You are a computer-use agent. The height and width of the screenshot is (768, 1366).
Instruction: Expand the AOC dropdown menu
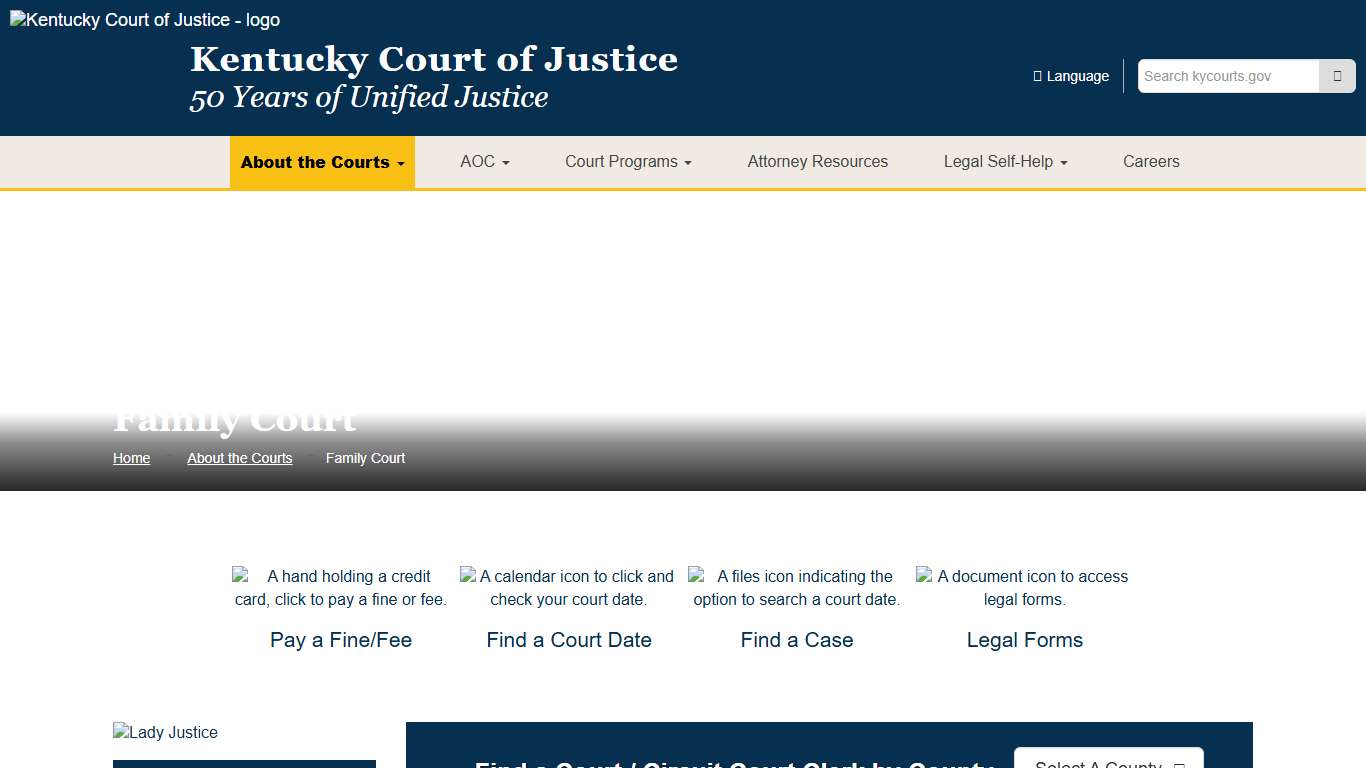pos(484,161)
